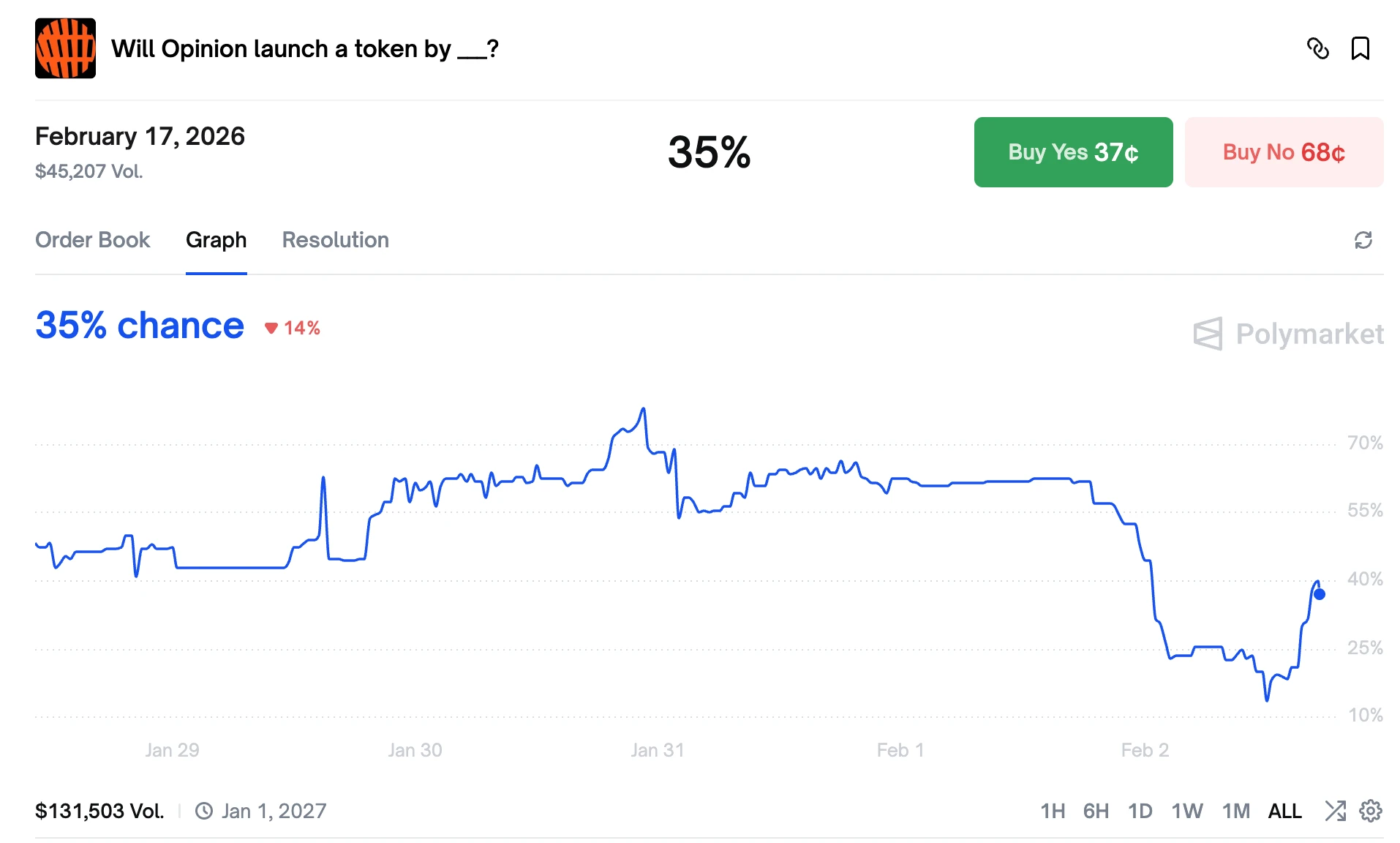Open the Resolution tab
1400x843 pixels.
point(335,240)
